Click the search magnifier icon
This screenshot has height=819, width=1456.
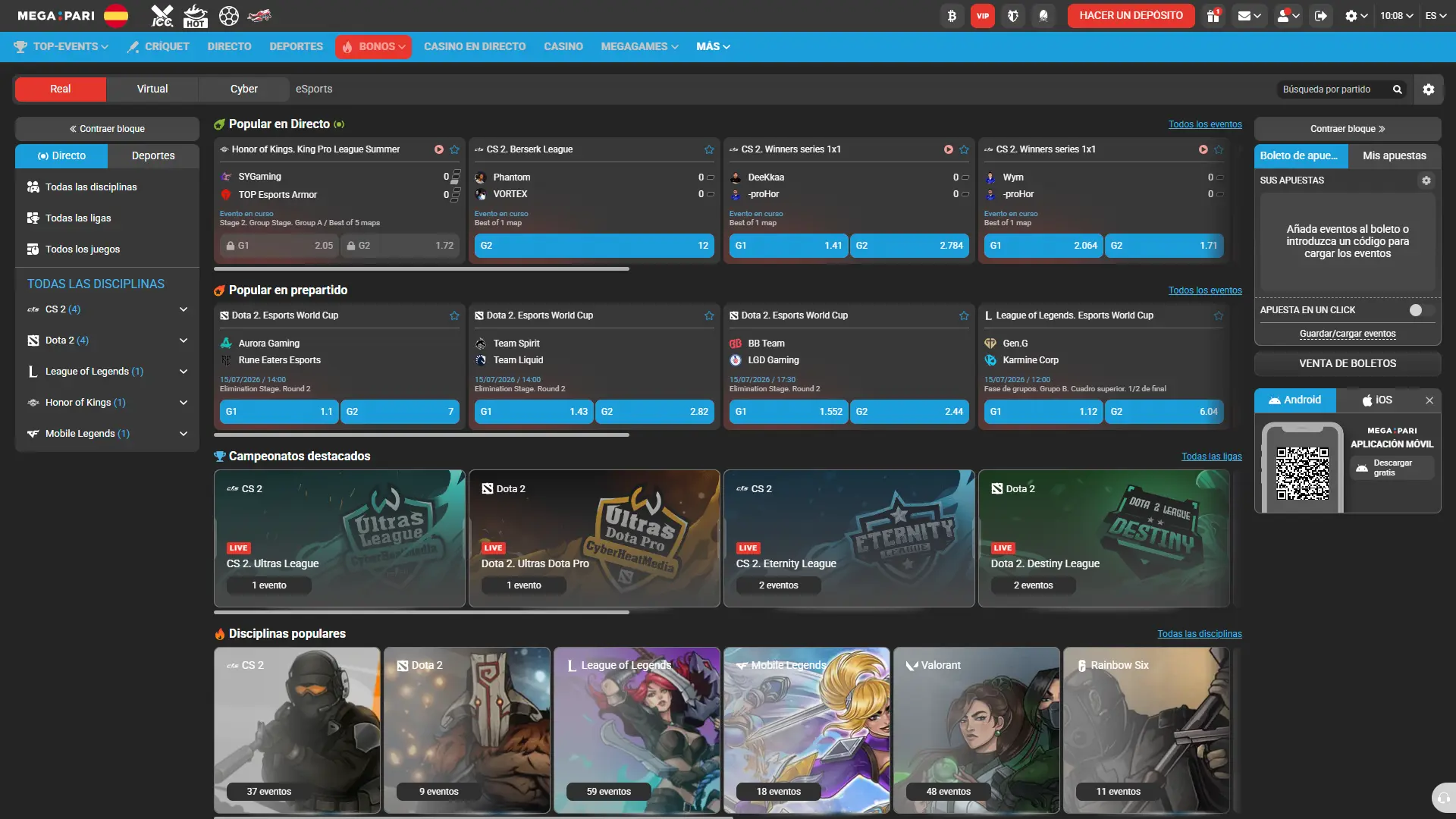1397,89
